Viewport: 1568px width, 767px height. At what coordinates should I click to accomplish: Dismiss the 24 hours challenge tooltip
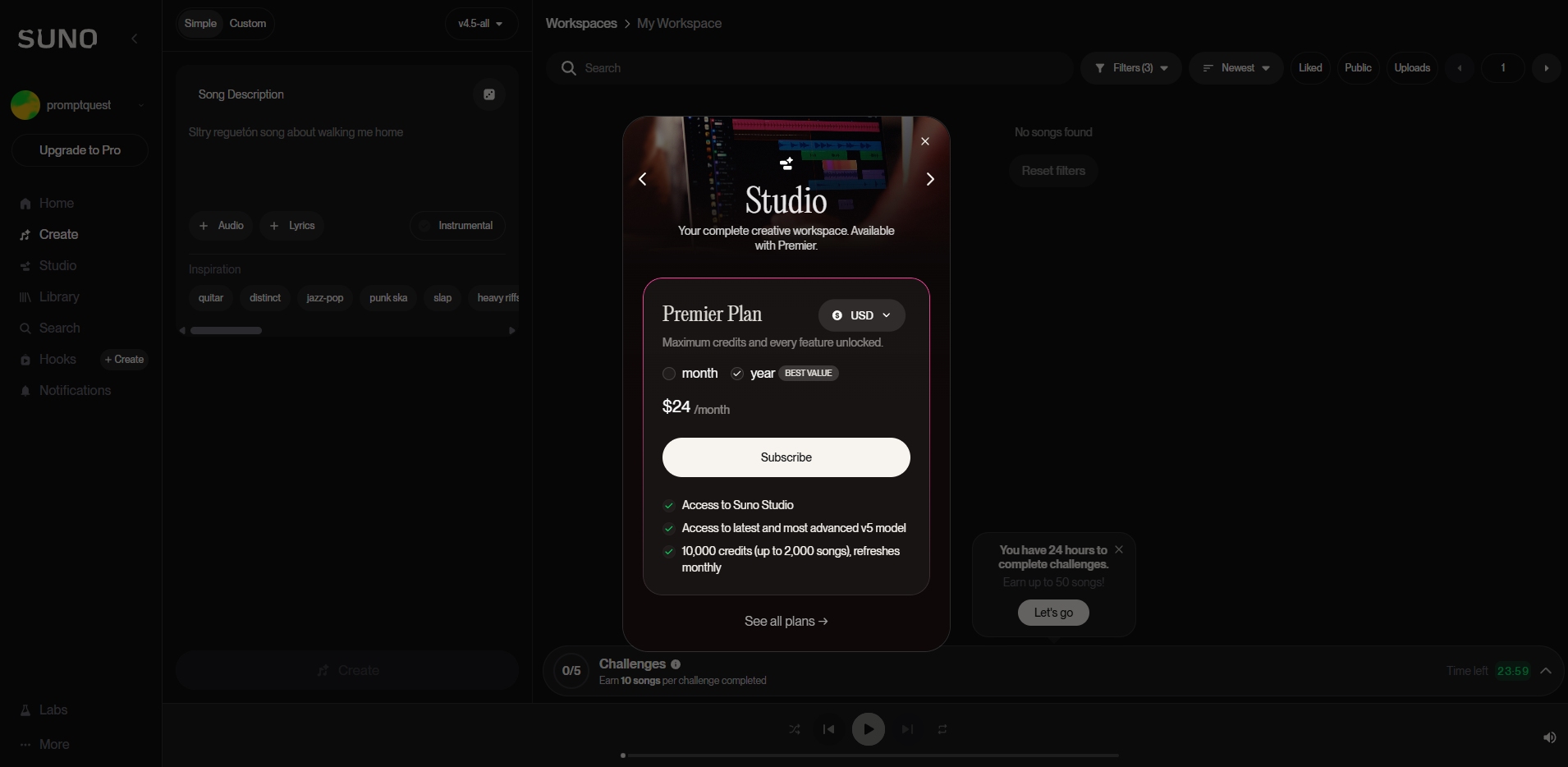(x=1118, y=549)
